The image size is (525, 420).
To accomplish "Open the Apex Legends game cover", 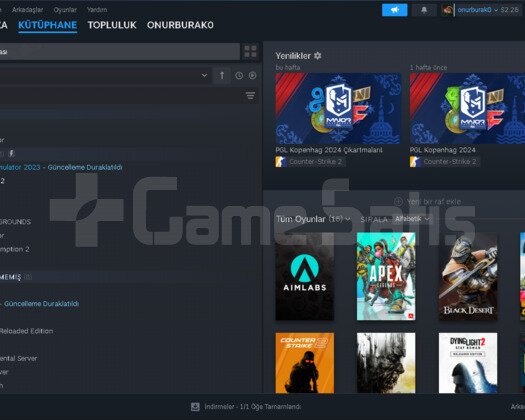I will click(x=386, y=276).
